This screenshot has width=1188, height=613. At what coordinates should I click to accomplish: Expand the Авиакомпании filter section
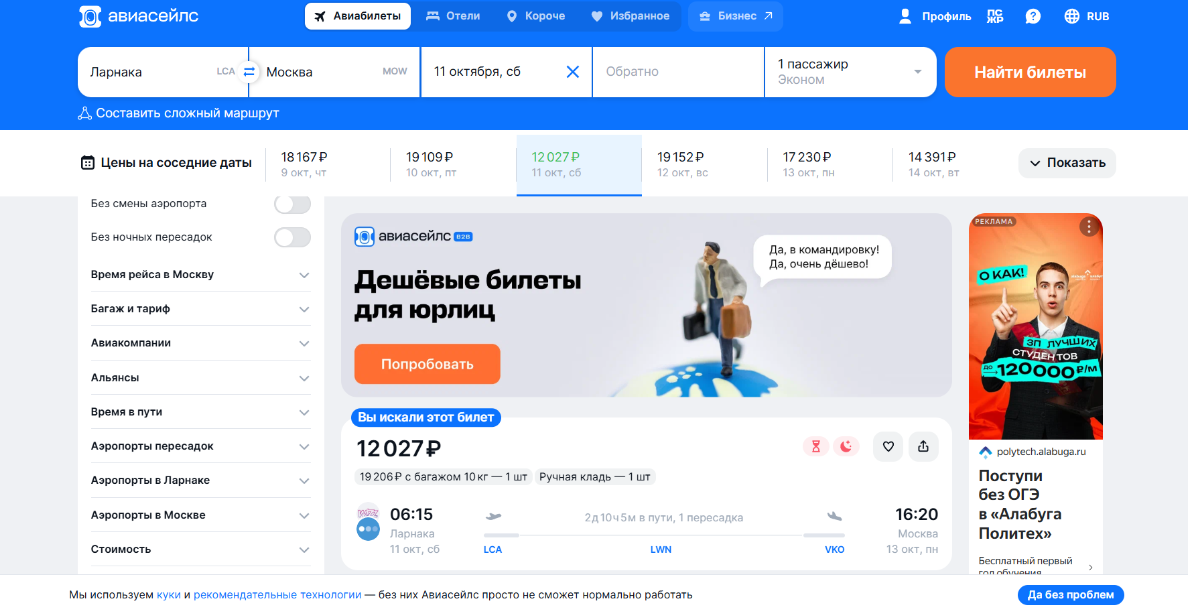(x=201, y=343)
